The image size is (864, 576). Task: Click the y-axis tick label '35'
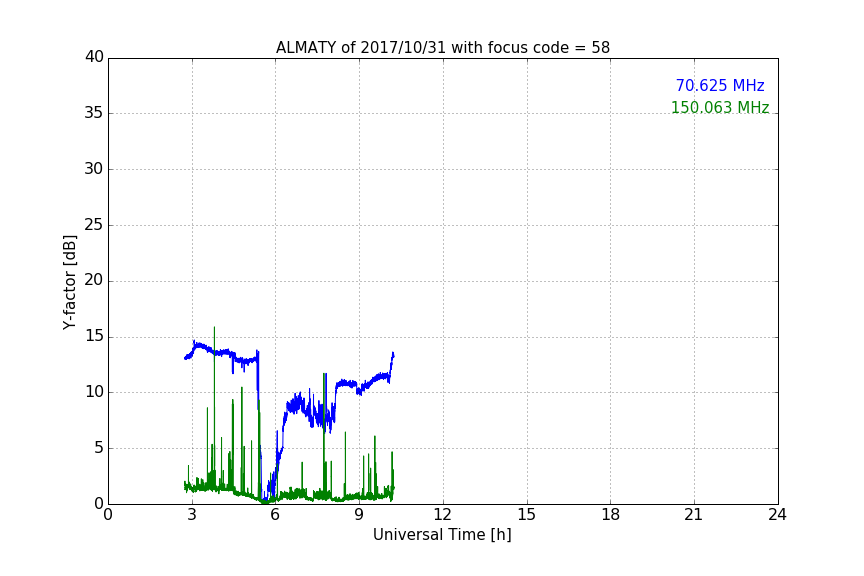[x=94, y=113]
